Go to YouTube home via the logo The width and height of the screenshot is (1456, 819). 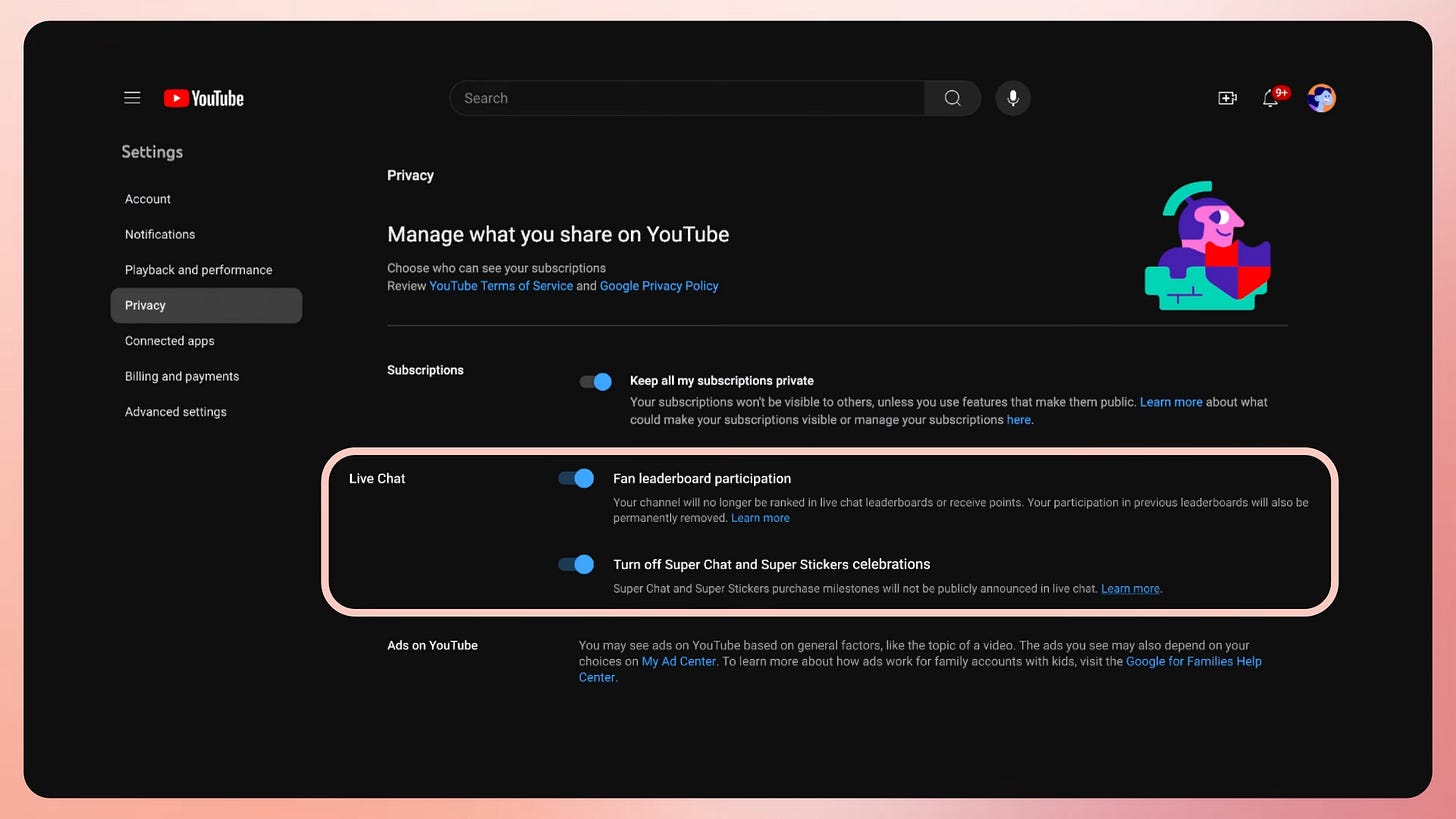tap(204, 98)
